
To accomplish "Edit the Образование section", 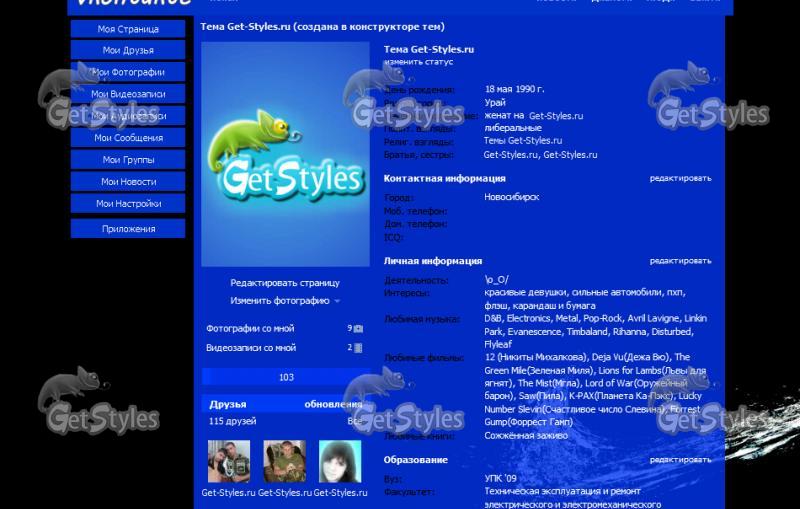I will tap(680, 460).
